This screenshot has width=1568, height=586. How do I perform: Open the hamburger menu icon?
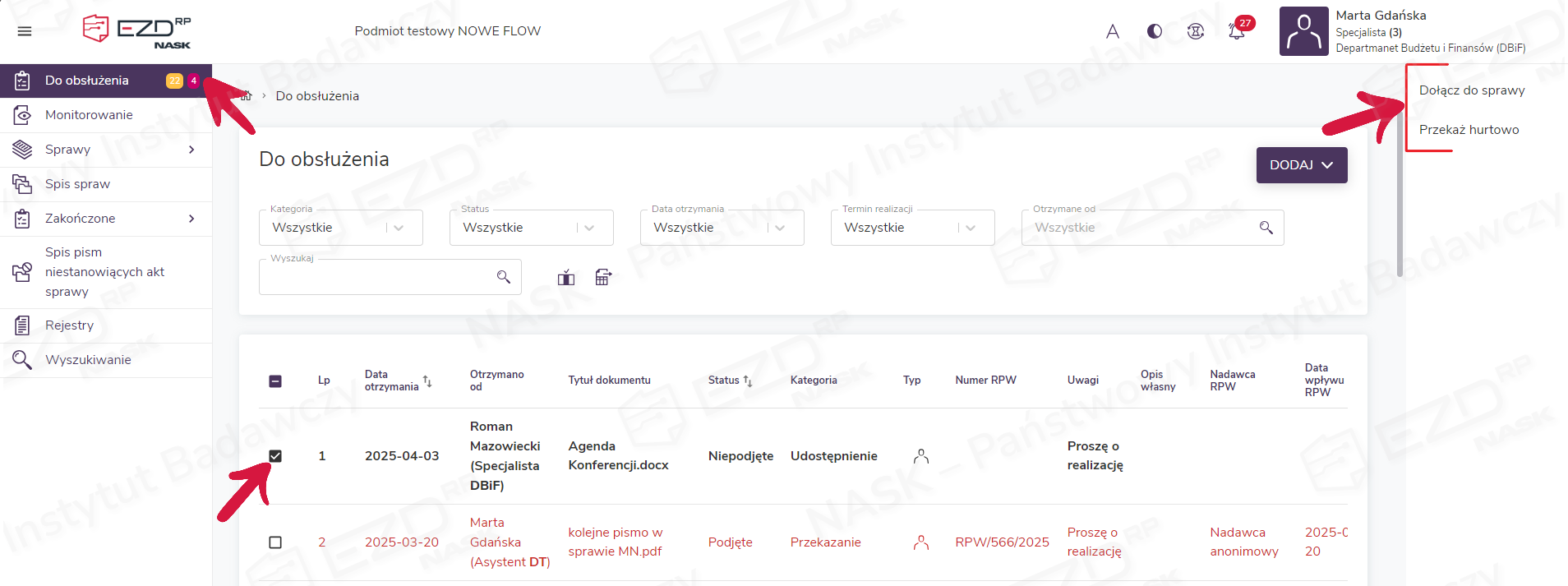pos(25,31)
